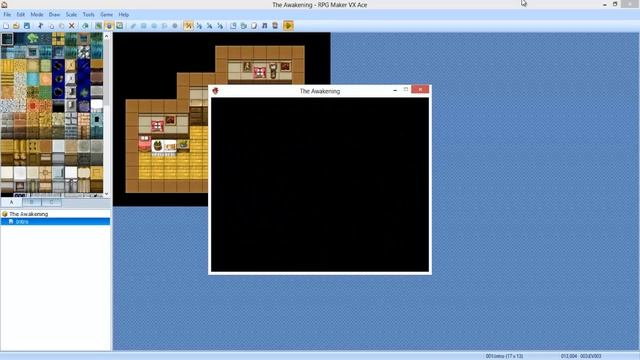Close The Awakening game window
The width and height of the screenshot is (640, 360).
[420, 89]
